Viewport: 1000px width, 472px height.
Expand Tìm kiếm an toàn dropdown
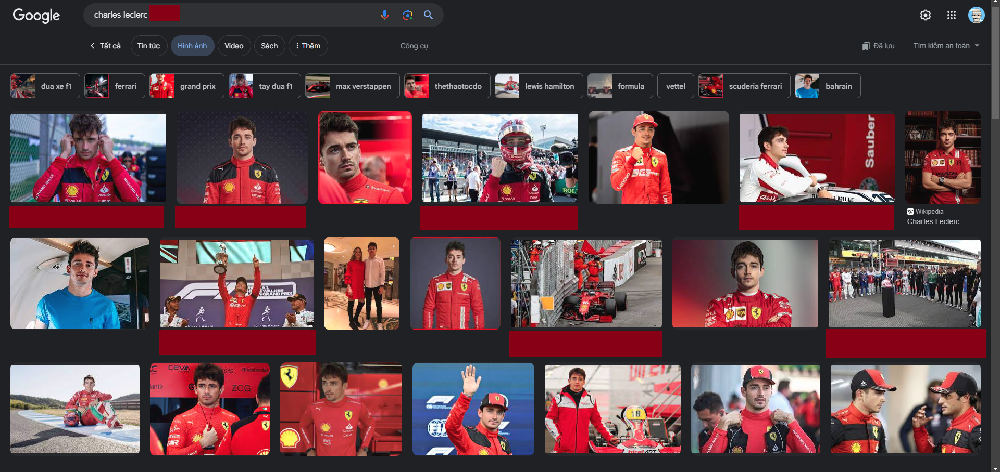946,46
